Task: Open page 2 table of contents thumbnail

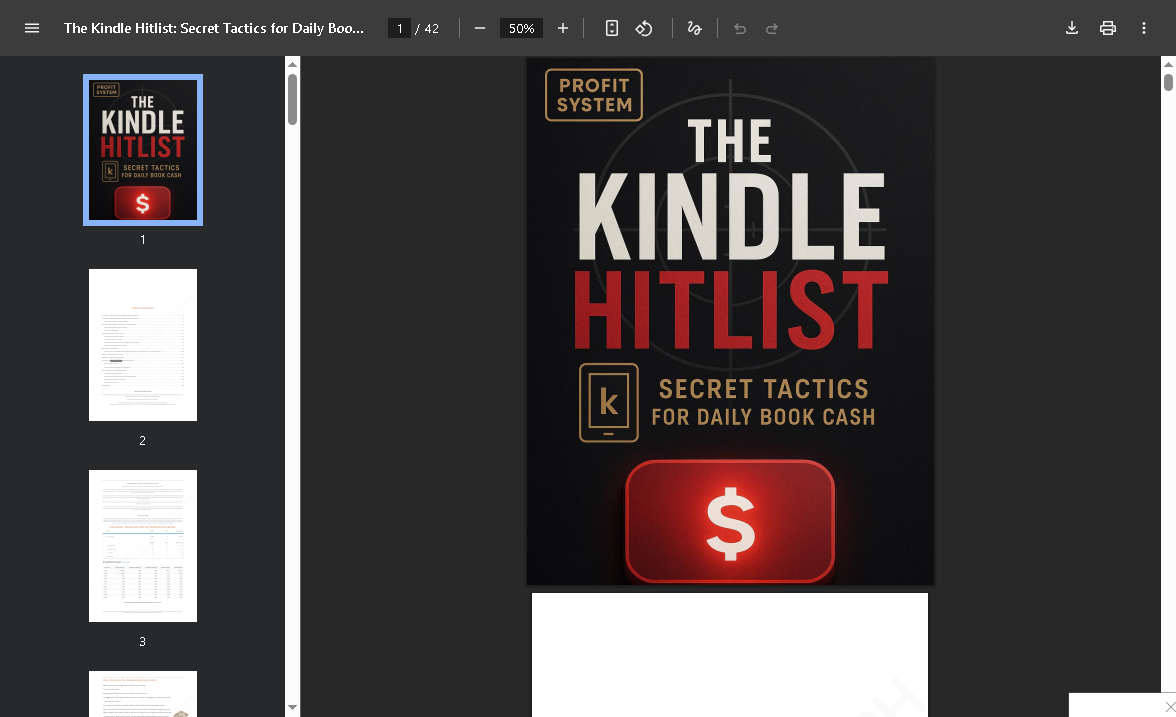Action: pos(143,345)
